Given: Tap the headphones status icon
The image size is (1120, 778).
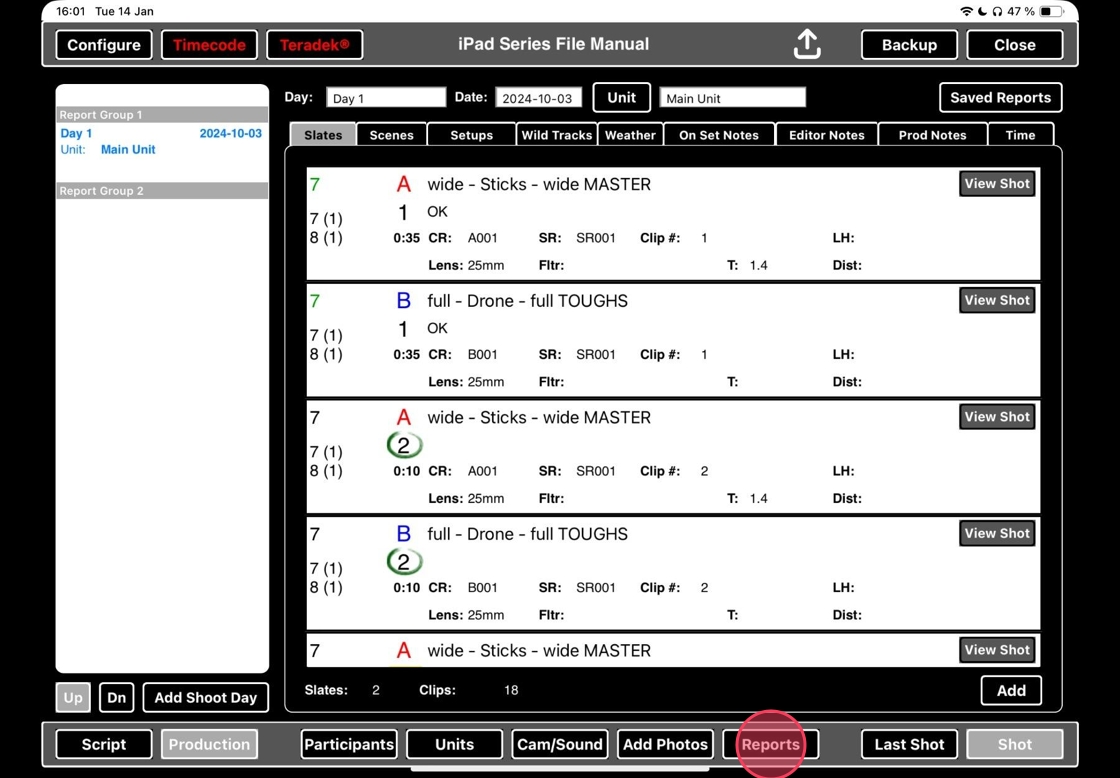Looking at the screenshot, I should click(997, 11).
